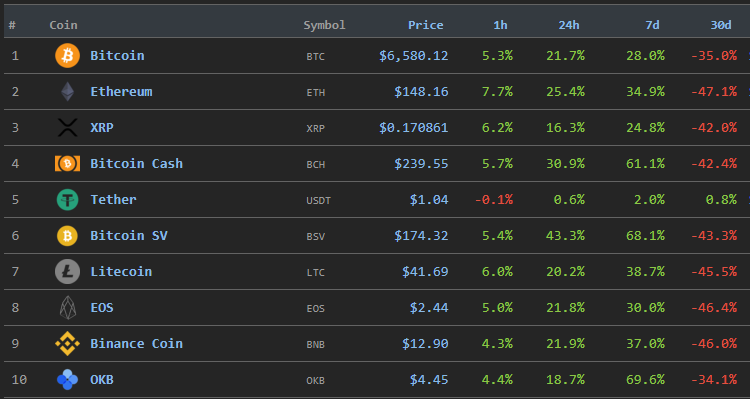750x399 pixels.
Task: Open the Binance Coin name link
Action: click(136, 344)
